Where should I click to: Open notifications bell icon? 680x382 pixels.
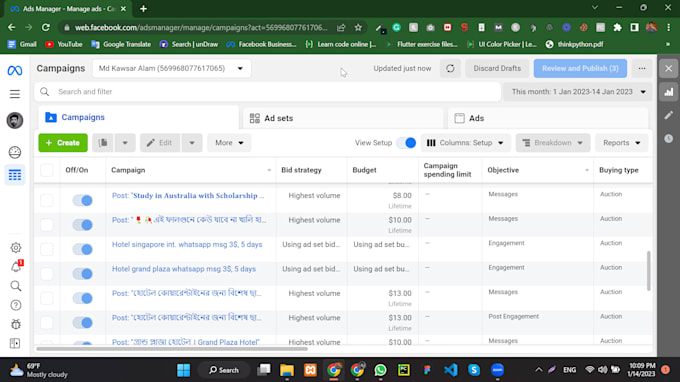pos(16,267)
